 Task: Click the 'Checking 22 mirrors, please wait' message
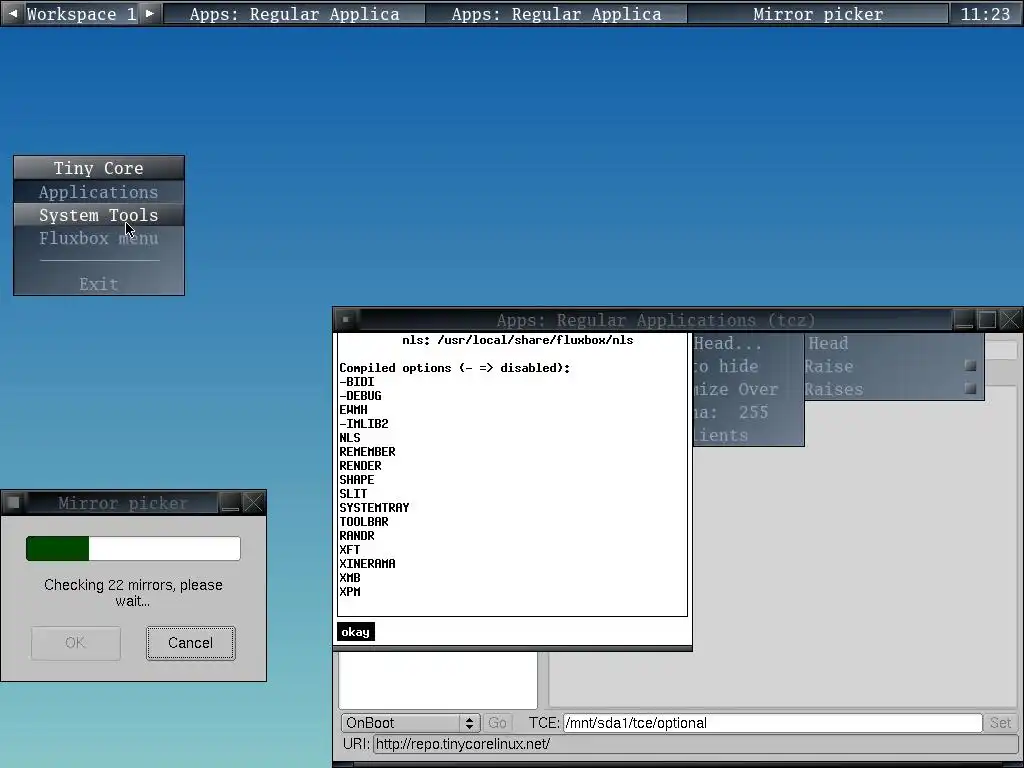click(133, 593)
